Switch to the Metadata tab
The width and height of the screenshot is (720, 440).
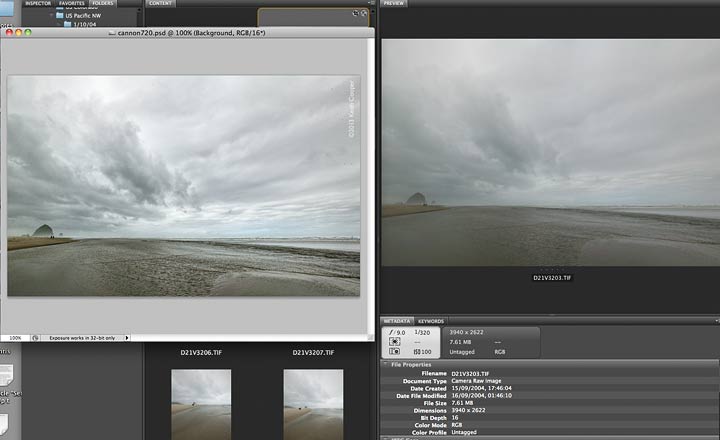tap(397, 321)
